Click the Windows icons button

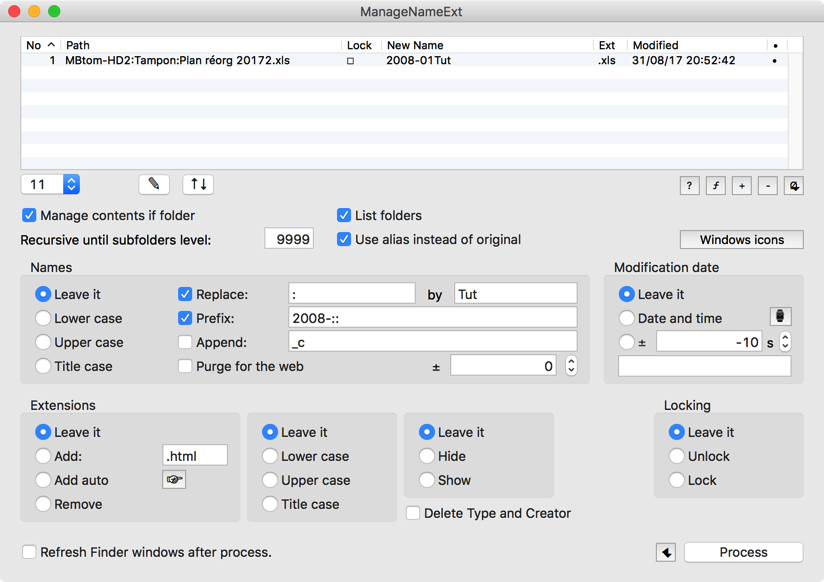tap(741, 240)
